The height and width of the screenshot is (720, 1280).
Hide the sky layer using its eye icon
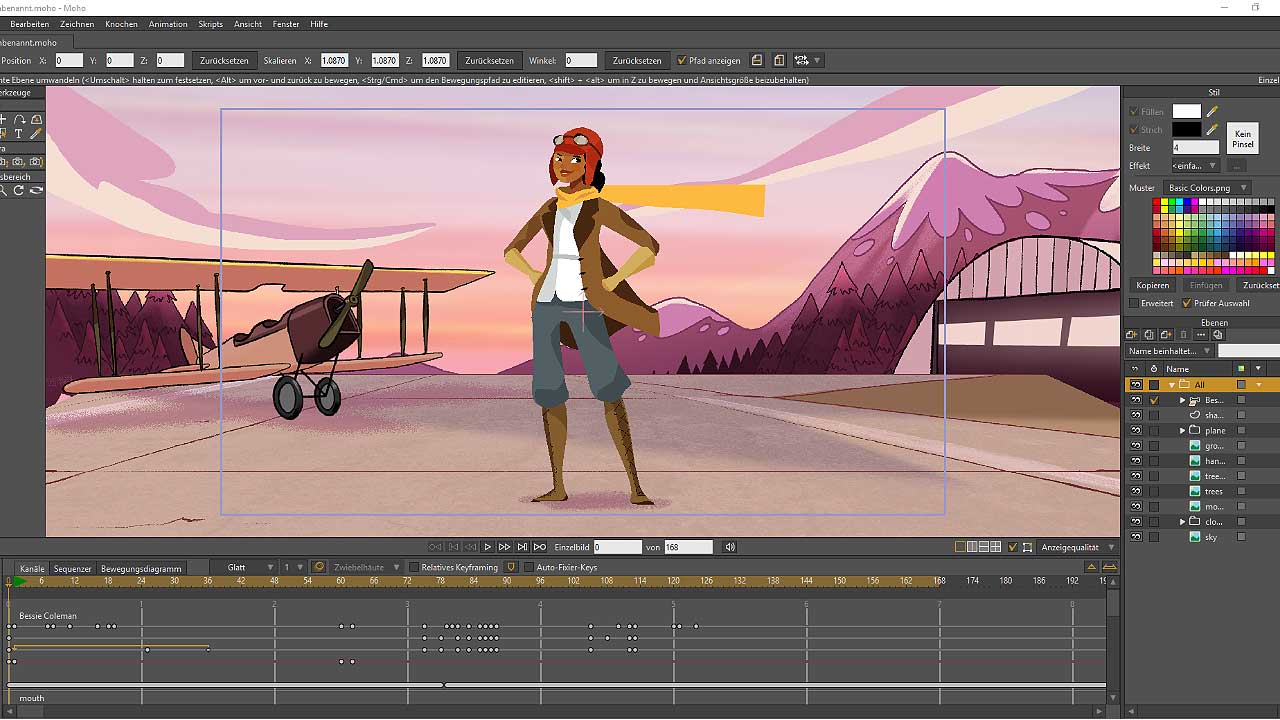coord(1136,537)
